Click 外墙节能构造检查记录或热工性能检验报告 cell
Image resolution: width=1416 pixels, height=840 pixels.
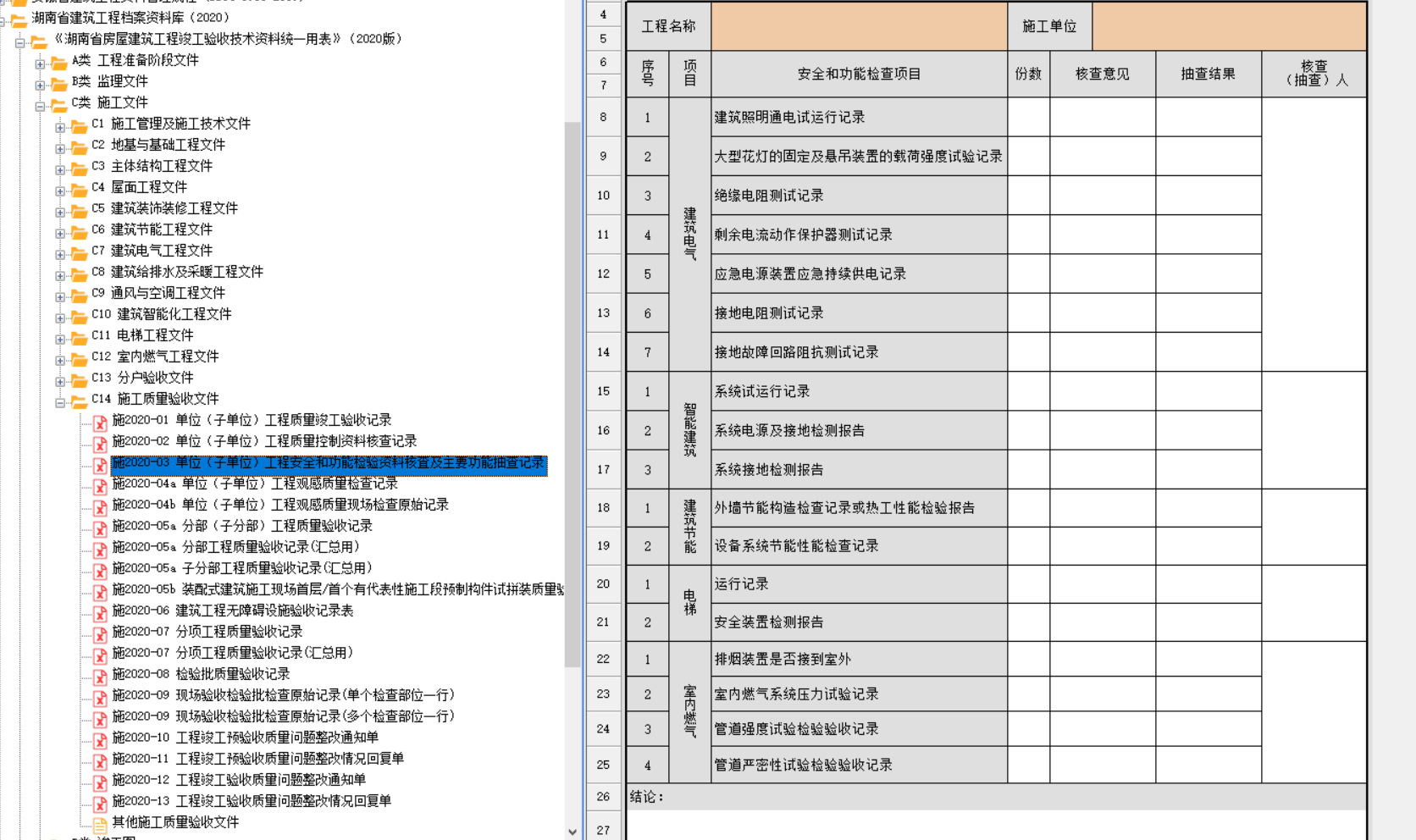tap(860, 508)
